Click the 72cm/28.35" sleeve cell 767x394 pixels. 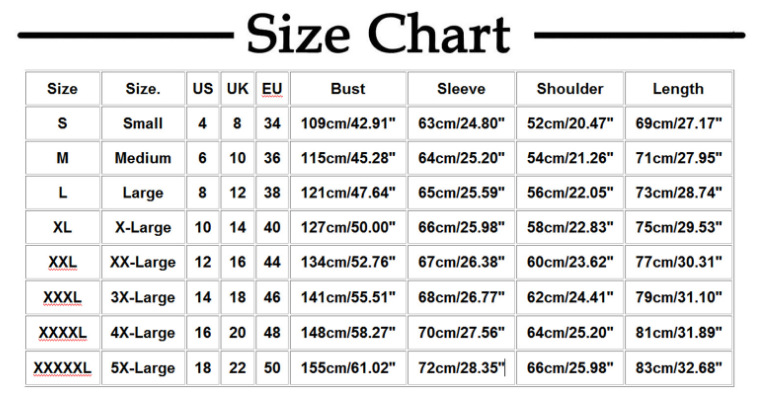(461, 368)
